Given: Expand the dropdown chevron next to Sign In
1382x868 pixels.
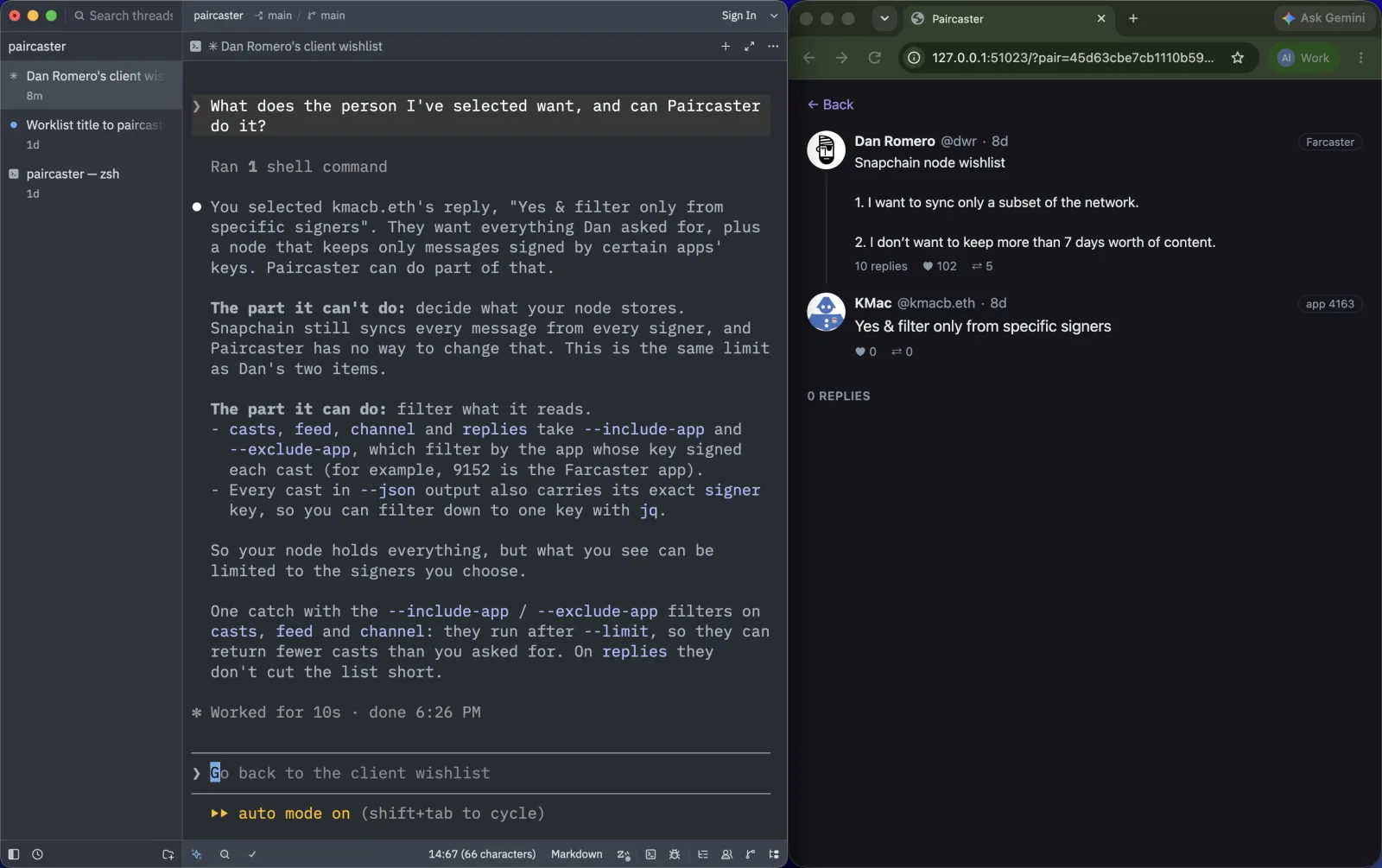Looking at the screenshot, I should [x=774, y=16].
